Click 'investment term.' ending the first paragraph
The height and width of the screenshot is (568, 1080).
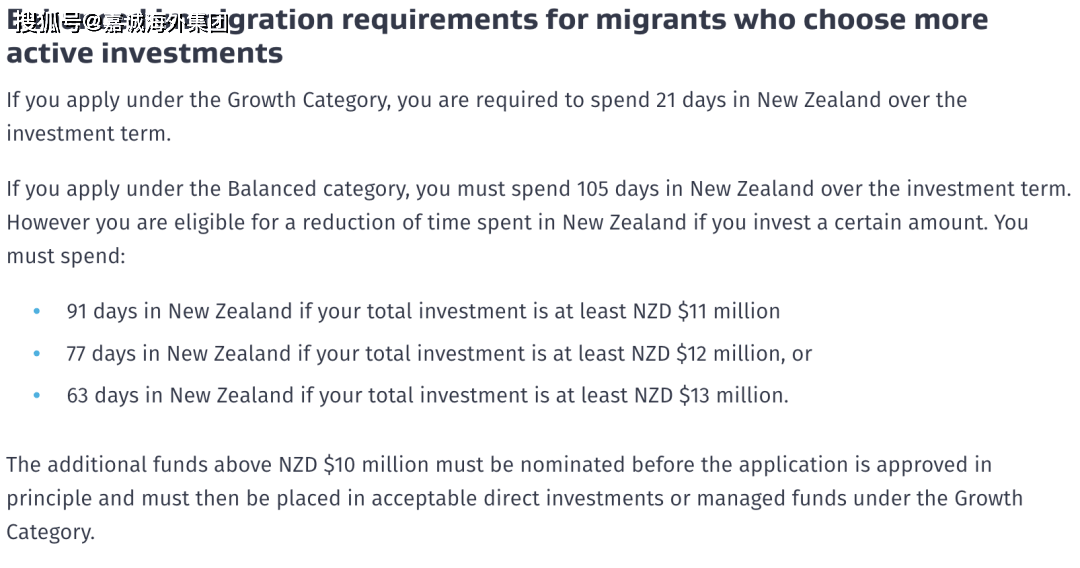click(x=88, y=134)
